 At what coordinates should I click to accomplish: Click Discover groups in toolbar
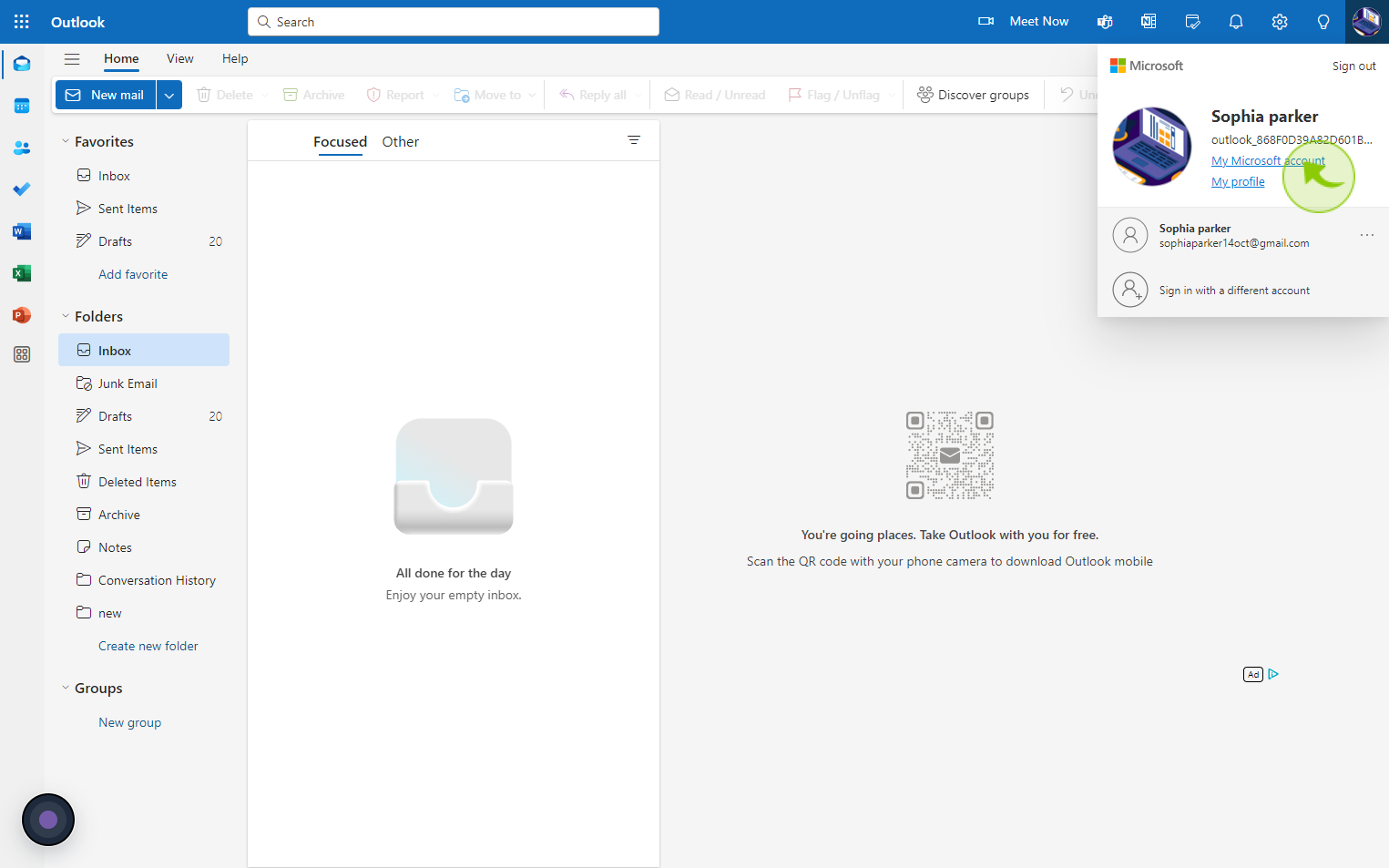pos(973,95)
